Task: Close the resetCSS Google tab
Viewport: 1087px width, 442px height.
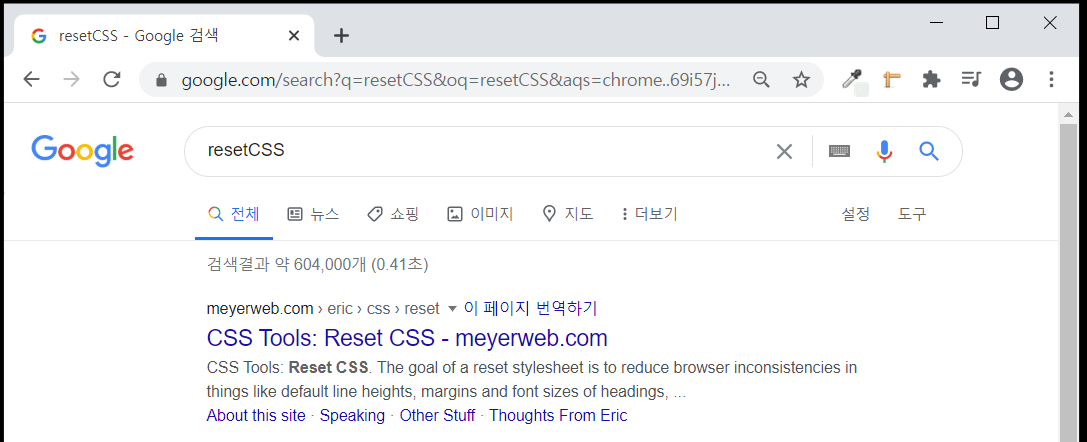Action: point(294,36)
